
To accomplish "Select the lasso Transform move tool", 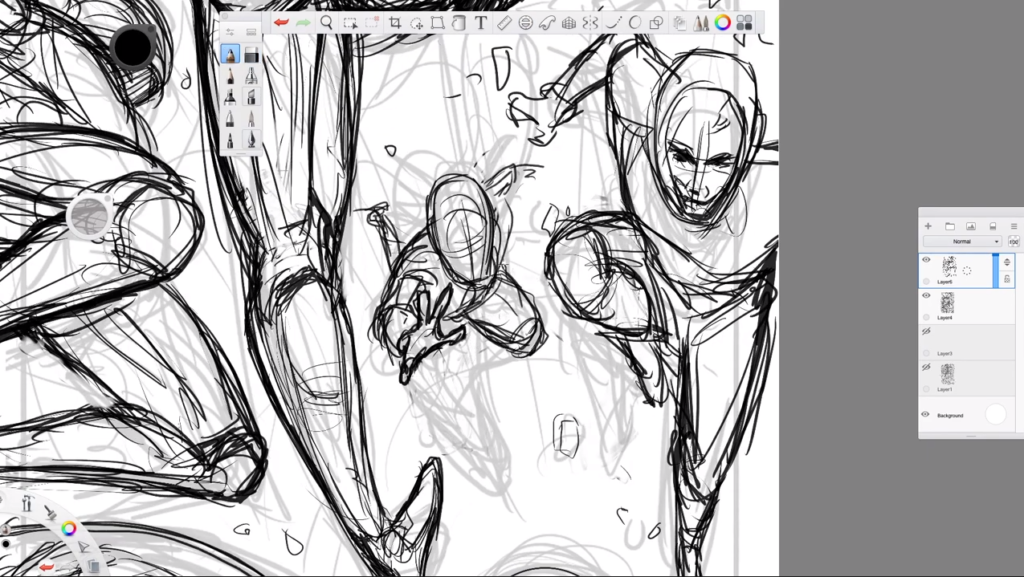I will 417,23.
